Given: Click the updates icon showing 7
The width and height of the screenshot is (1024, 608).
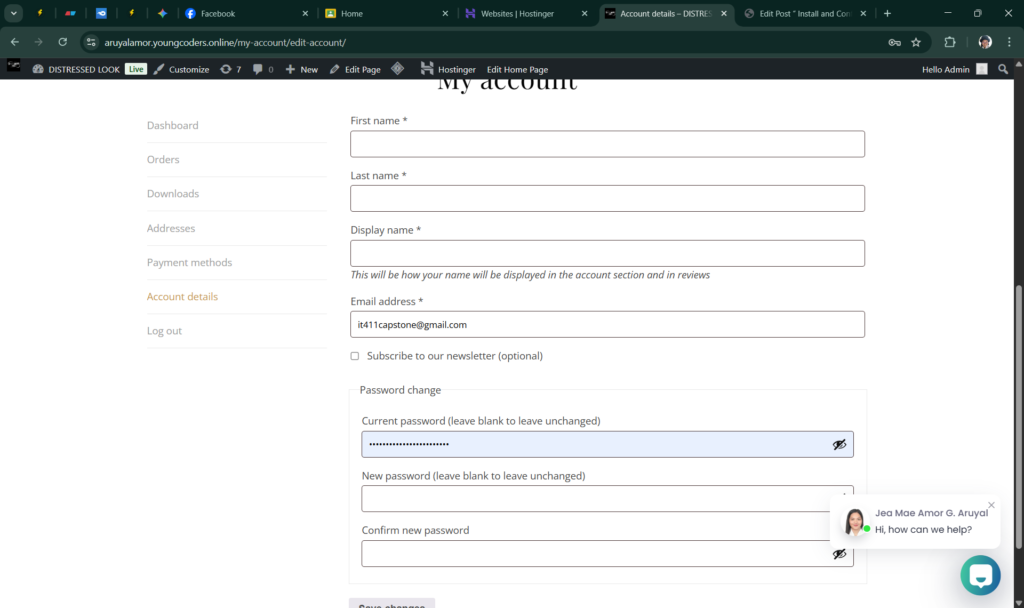Looking at the screenshot, I should pyautogui.click(x=230, y=69).
